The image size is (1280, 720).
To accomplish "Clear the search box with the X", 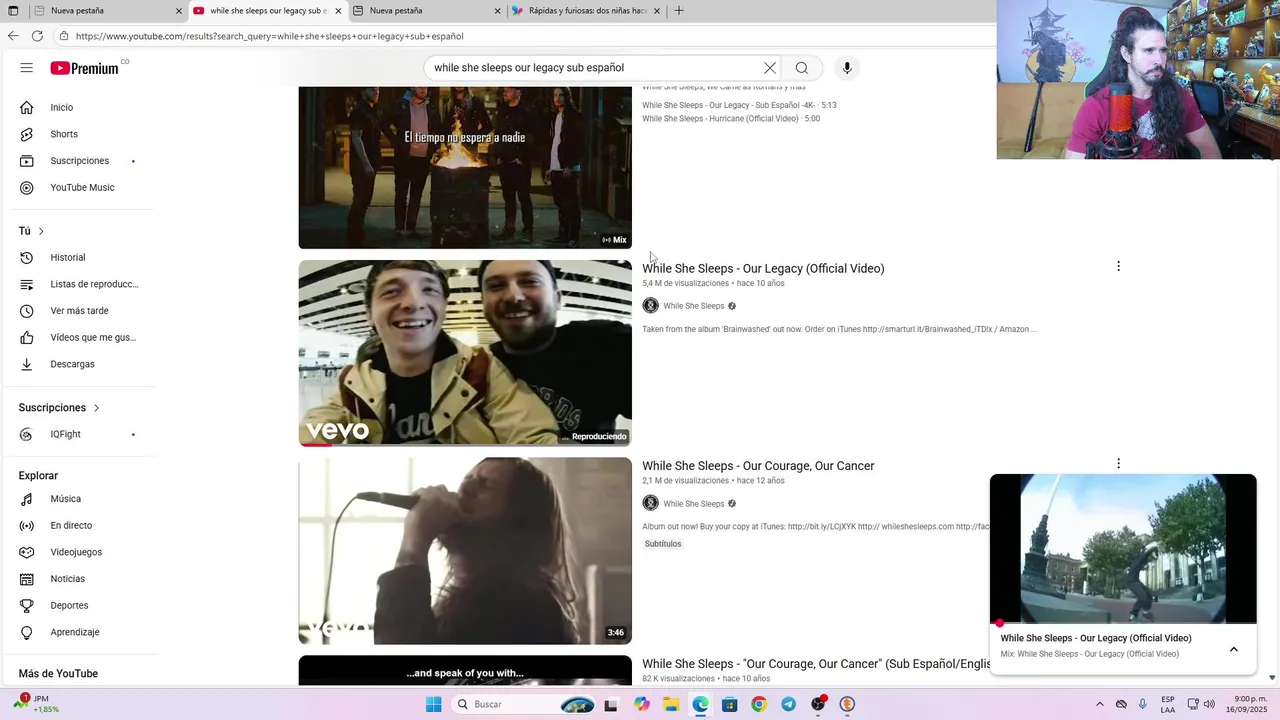I will (x=770, y=68).
